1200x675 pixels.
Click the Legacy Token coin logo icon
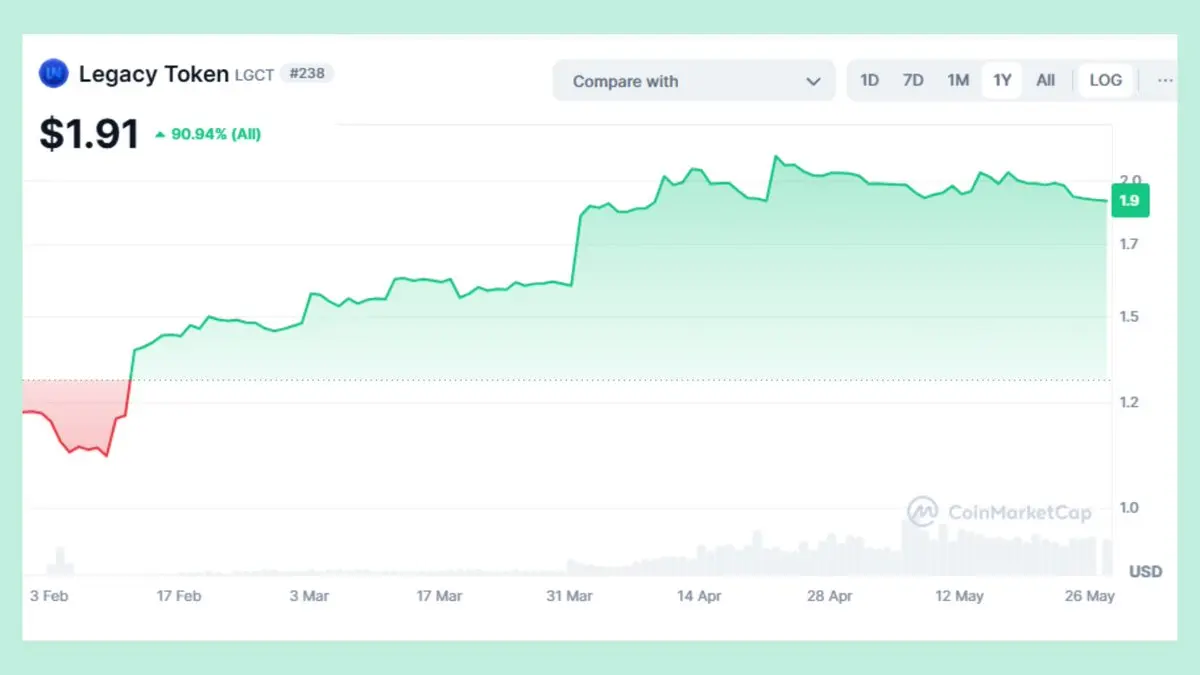53,74
